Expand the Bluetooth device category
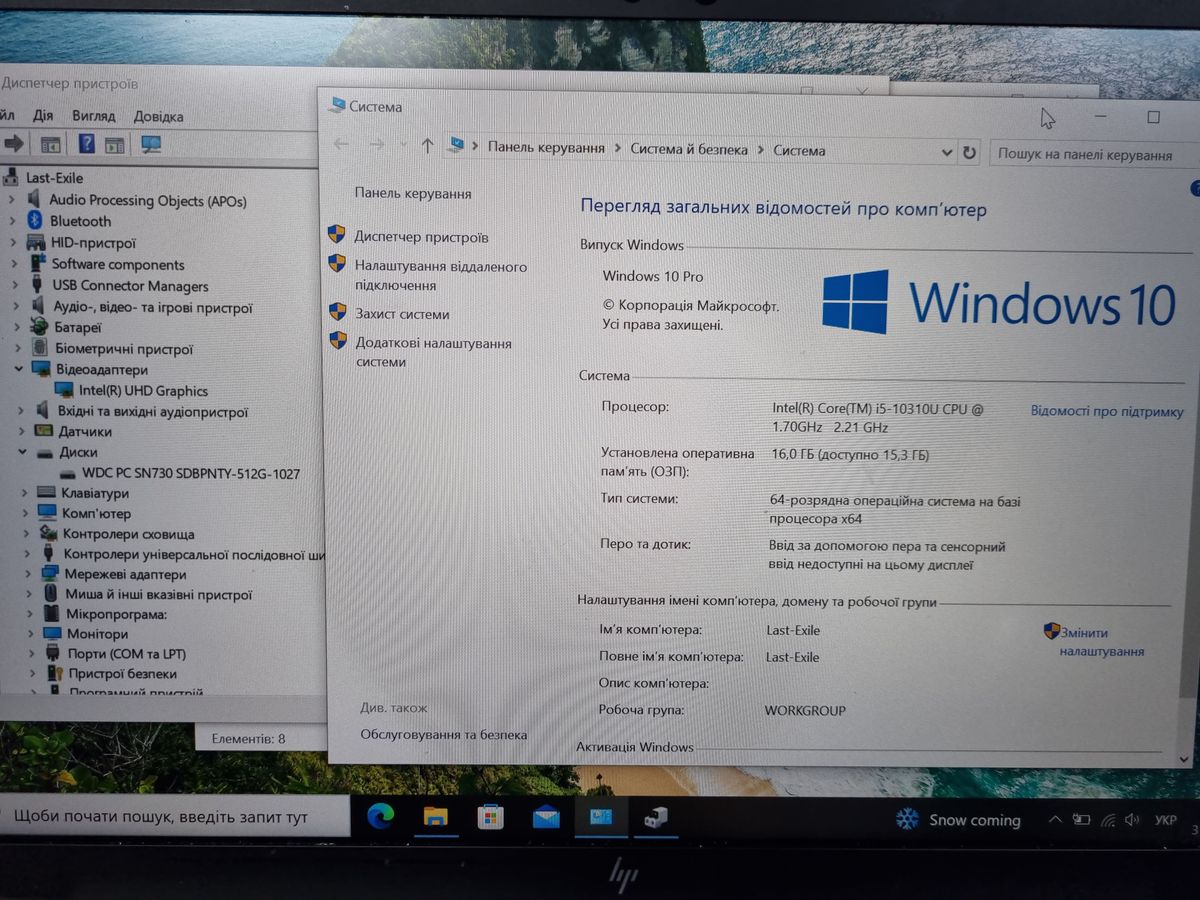 pyautogui.click(x=12, y=221)
